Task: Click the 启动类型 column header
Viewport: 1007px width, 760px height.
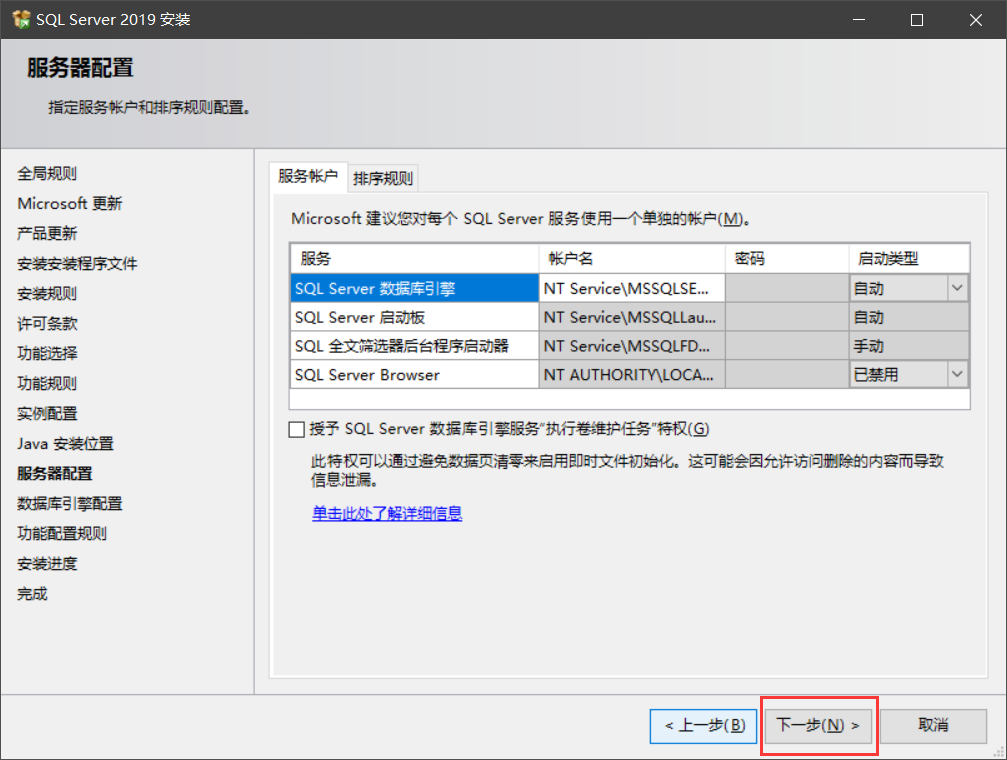Action: coord(909,258)
